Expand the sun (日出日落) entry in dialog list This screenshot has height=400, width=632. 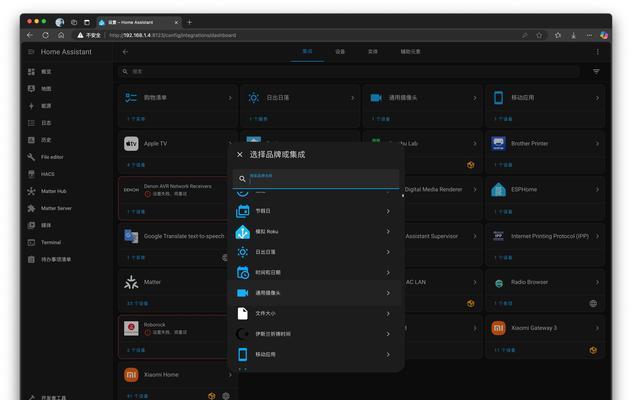316,252
